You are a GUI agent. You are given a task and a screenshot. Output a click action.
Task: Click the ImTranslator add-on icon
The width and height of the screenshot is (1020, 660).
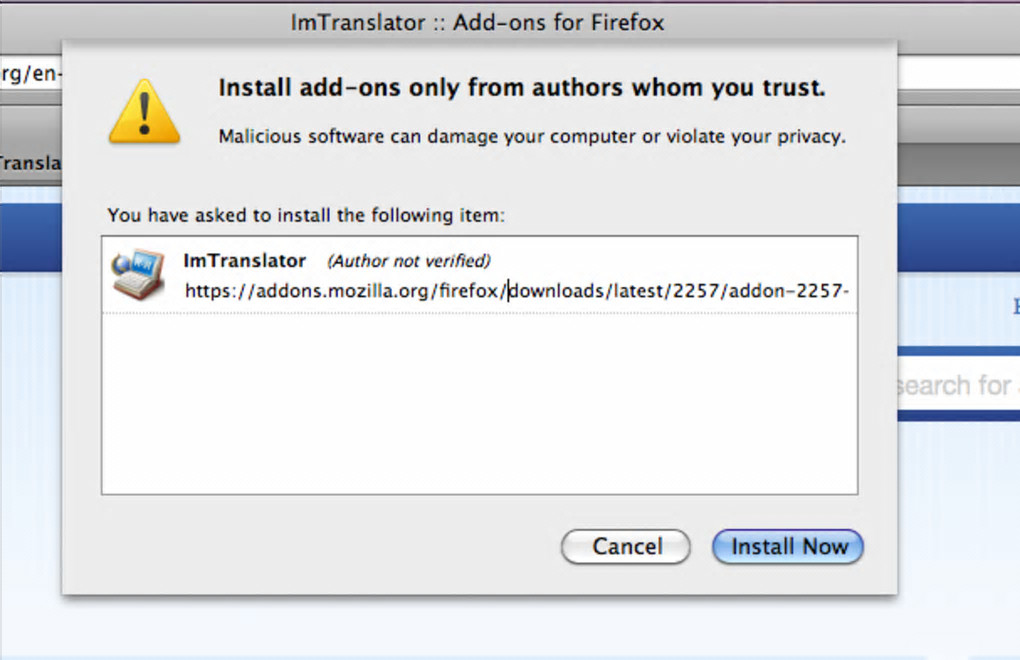click(x=138, y=274)
